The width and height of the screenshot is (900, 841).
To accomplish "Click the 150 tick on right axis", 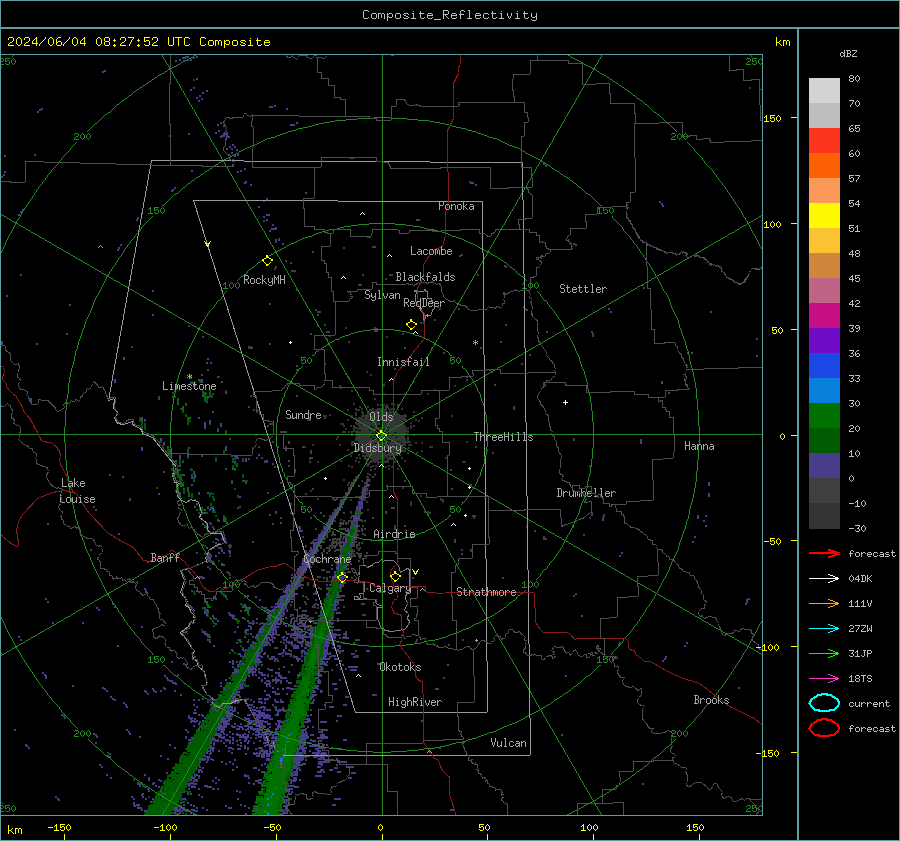I will [773, 118].
